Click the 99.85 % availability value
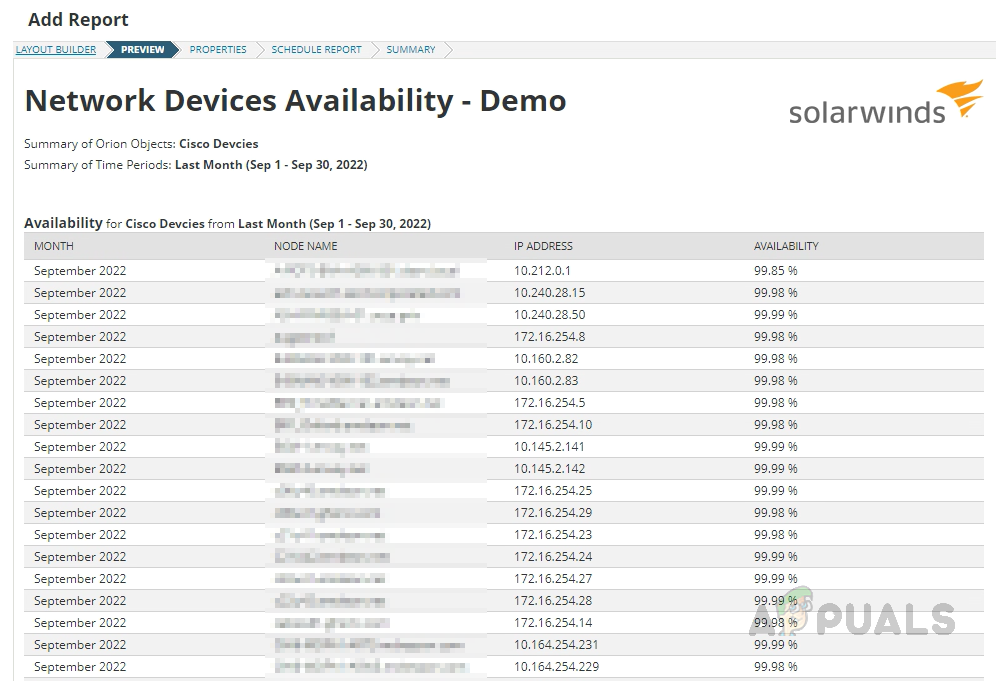Viewport: 996px width, 681px height. 775,271
